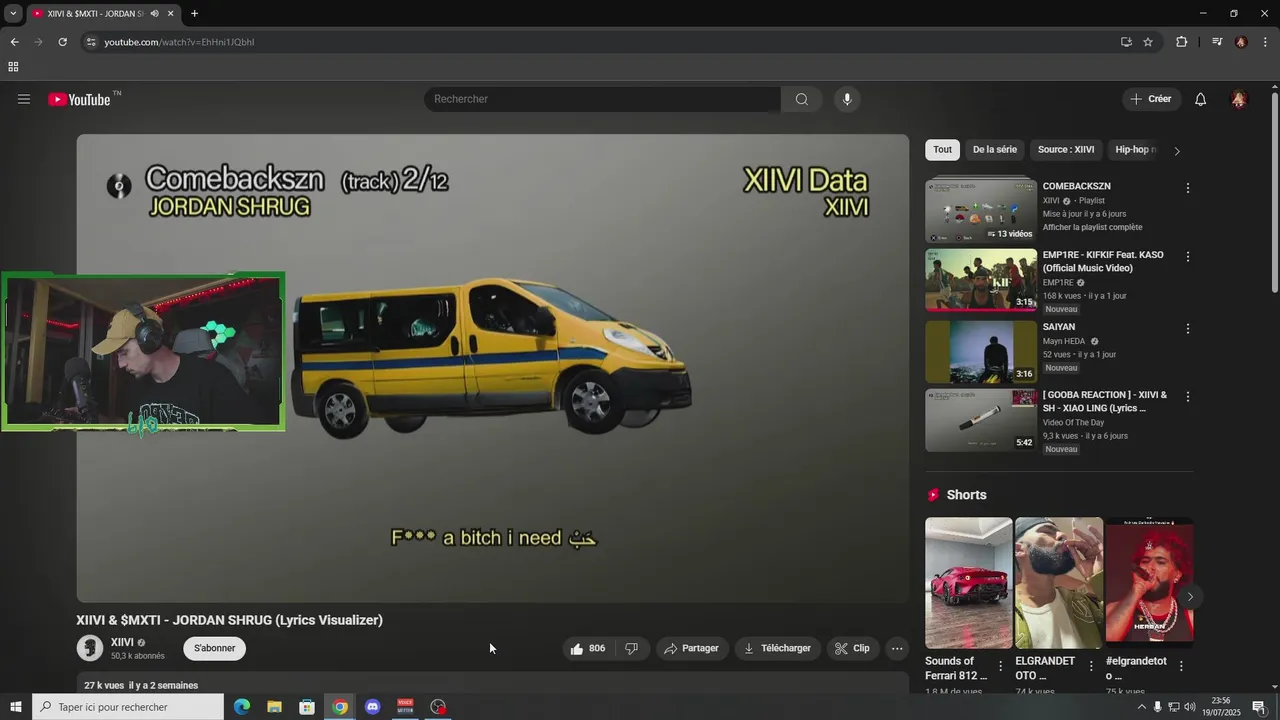Click the search magnifier button
The height and width of the screenshot is (720, 1280).
(801, 99)
